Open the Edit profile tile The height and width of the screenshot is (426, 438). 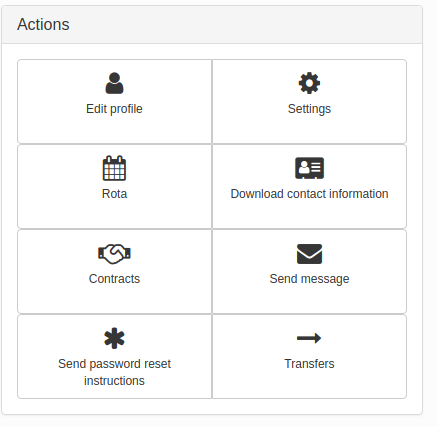tap(114, 101)
